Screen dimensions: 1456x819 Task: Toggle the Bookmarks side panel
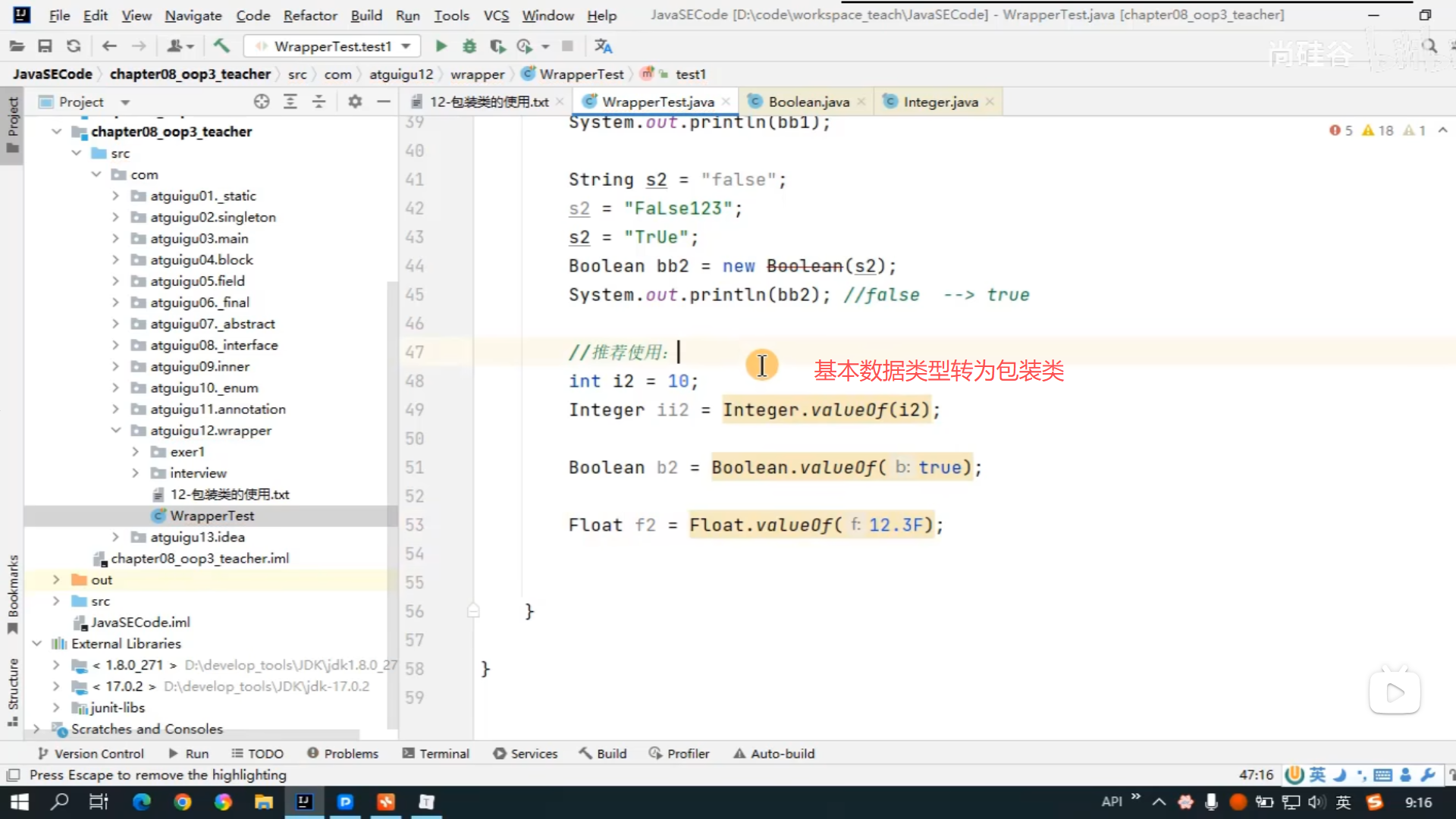[13, 595]
